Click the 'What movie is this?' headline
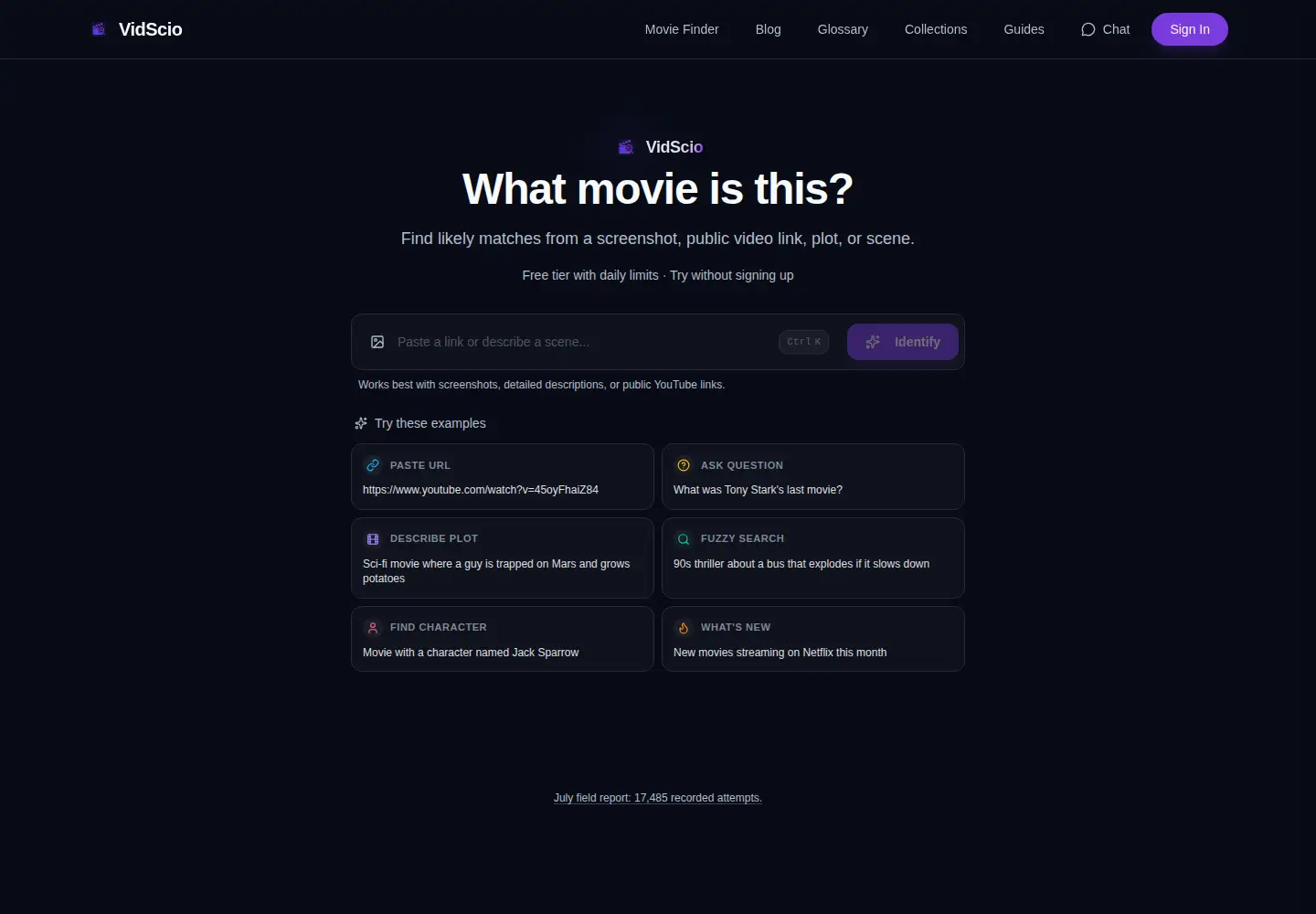The height and width of the screenshot is (914, 1316). click(x=658, y=189)
